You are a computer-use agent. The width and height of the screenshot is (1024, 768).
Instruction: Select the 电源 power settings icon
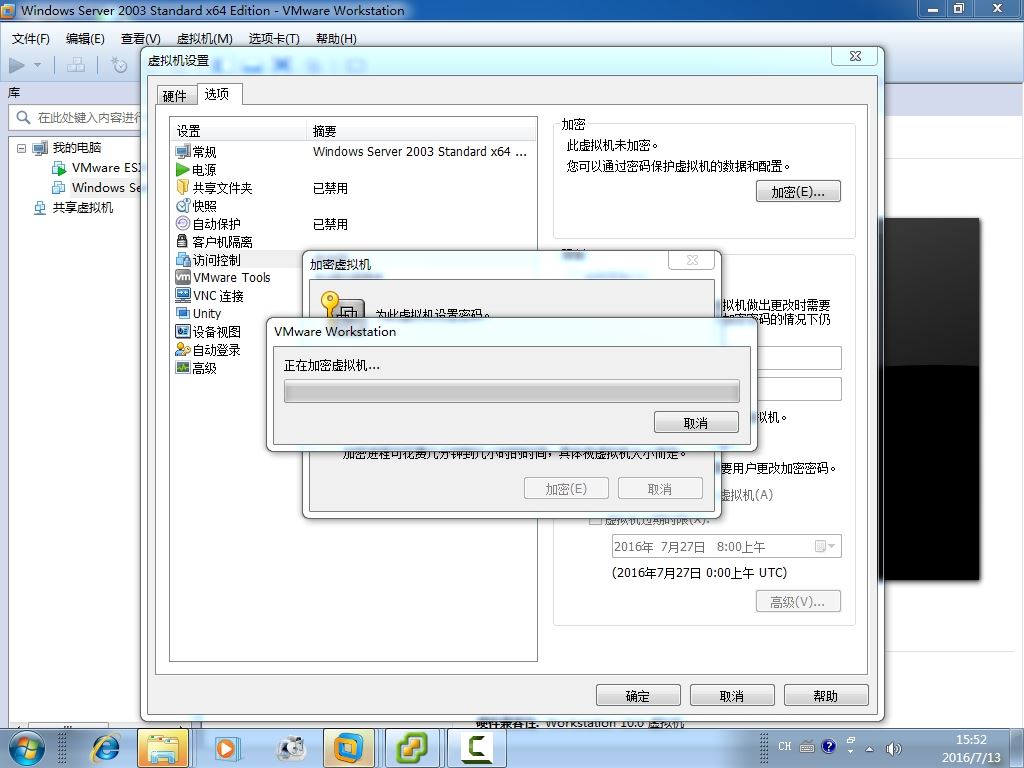tap(183, 170)
